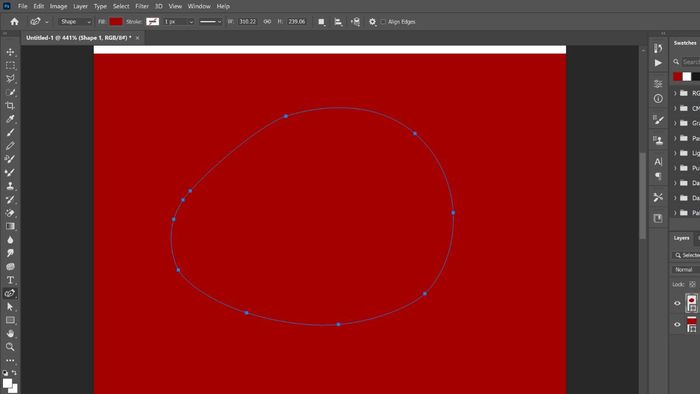This screenshot has width=700, height=394.
Task: Select the Zoom tool
Action: coord(10,347)
